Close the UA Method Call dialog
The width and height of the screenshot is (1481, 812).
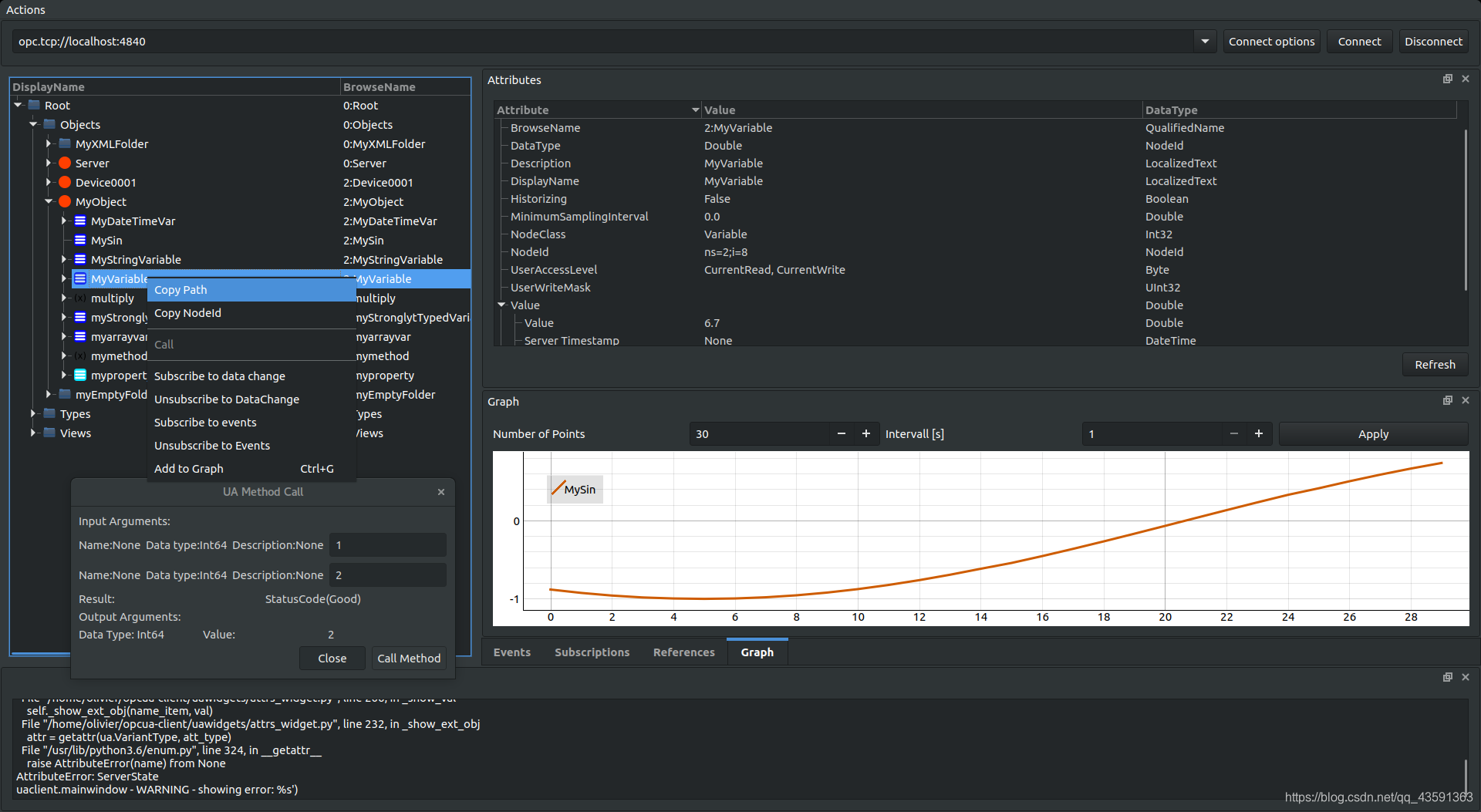(441, 492)
